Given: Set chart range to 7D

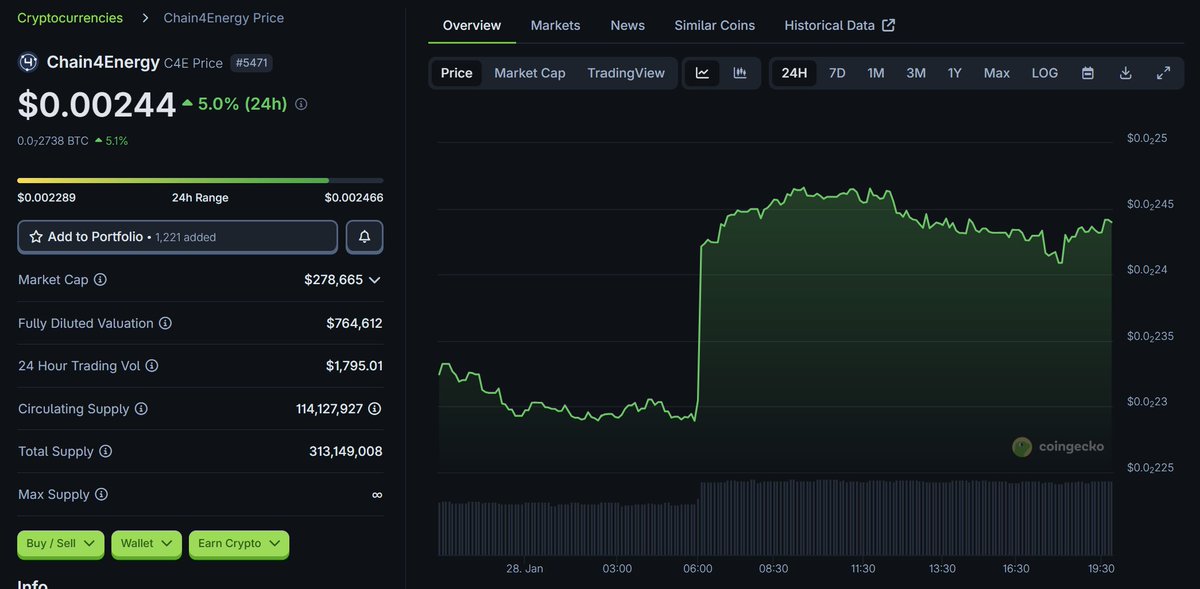Looking at the screenshot, I should 837,73.
